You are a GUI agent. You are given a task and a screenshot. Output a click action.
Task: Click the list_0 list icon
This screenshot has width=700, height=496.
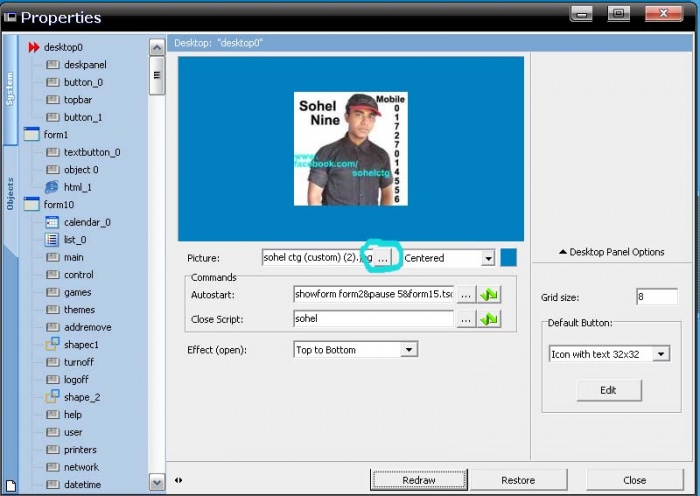(x=52, y=240)
